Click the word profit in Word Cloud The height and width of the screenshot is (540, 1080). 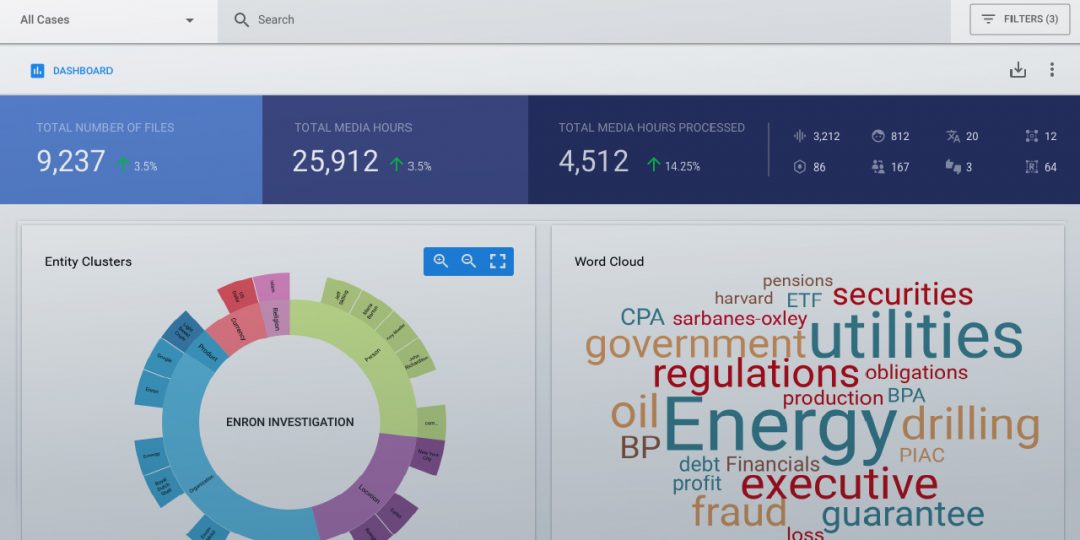697,484
